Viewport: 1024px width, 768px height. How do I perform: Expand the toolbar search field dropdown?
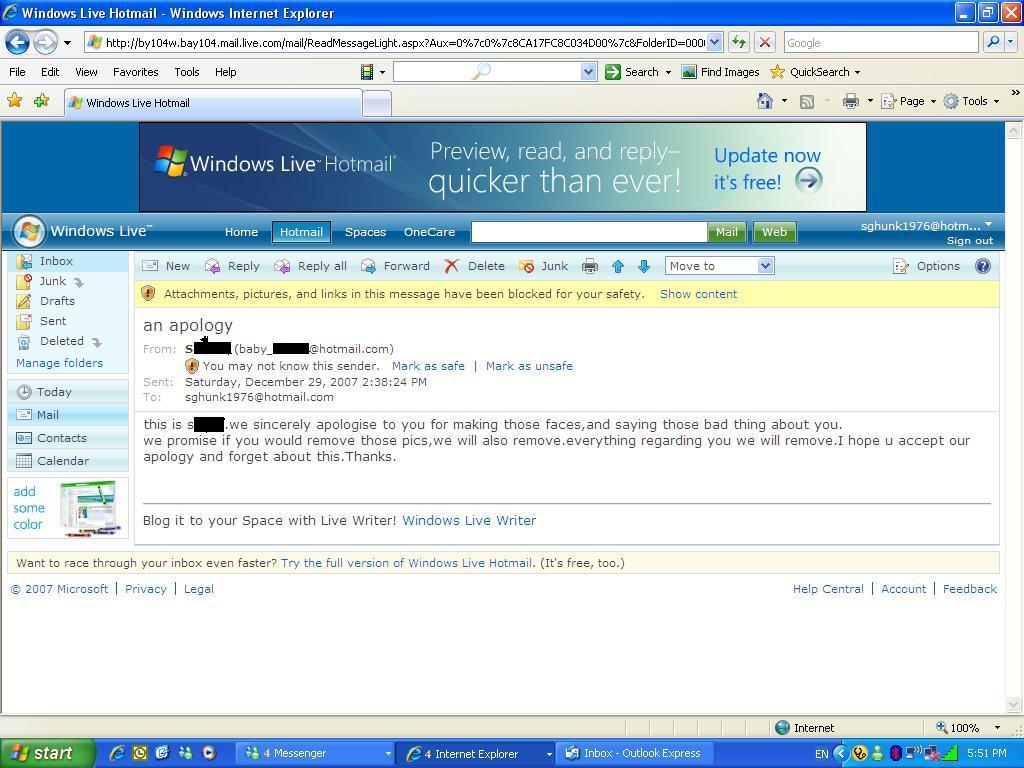(588, 72)
